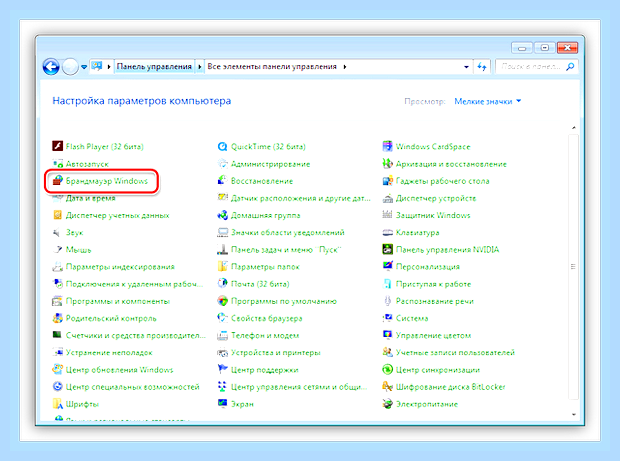Click the Экран display icon
Viewport: 620px width, 461px height.
223,404
